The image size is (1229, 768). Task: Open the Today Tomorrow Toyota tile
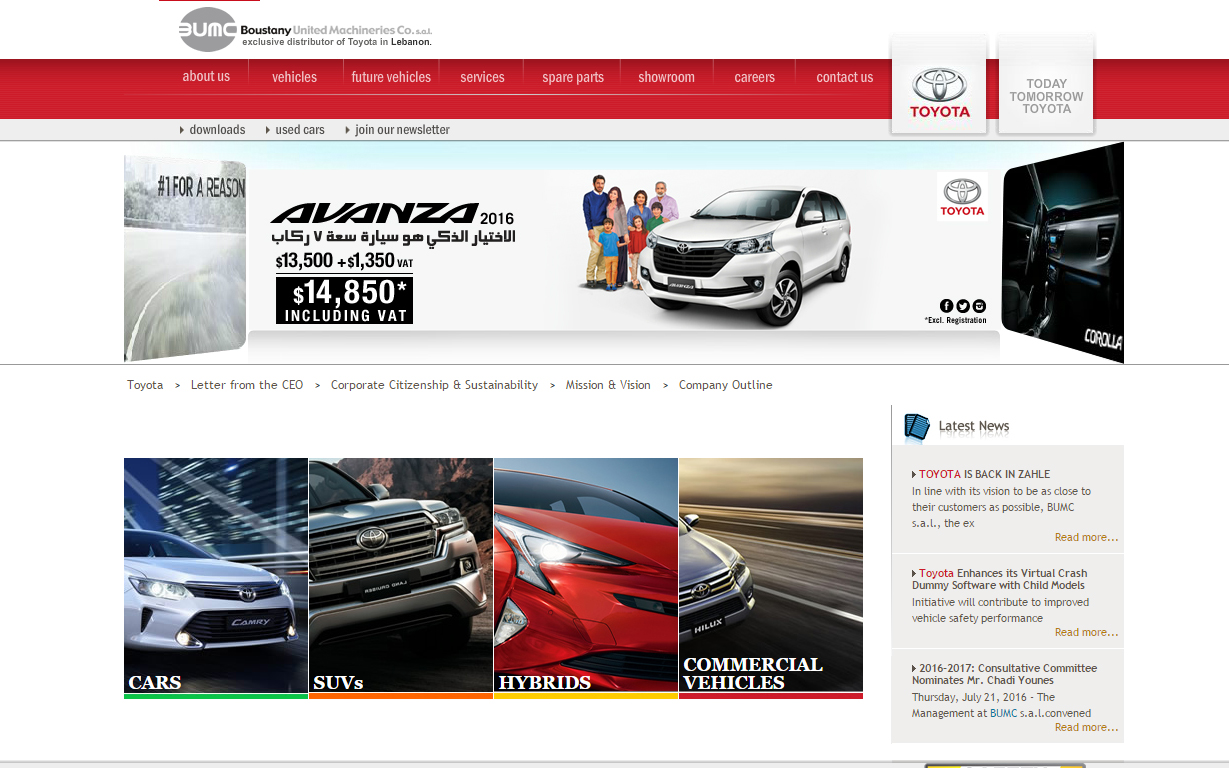[x=1046, y=84]
